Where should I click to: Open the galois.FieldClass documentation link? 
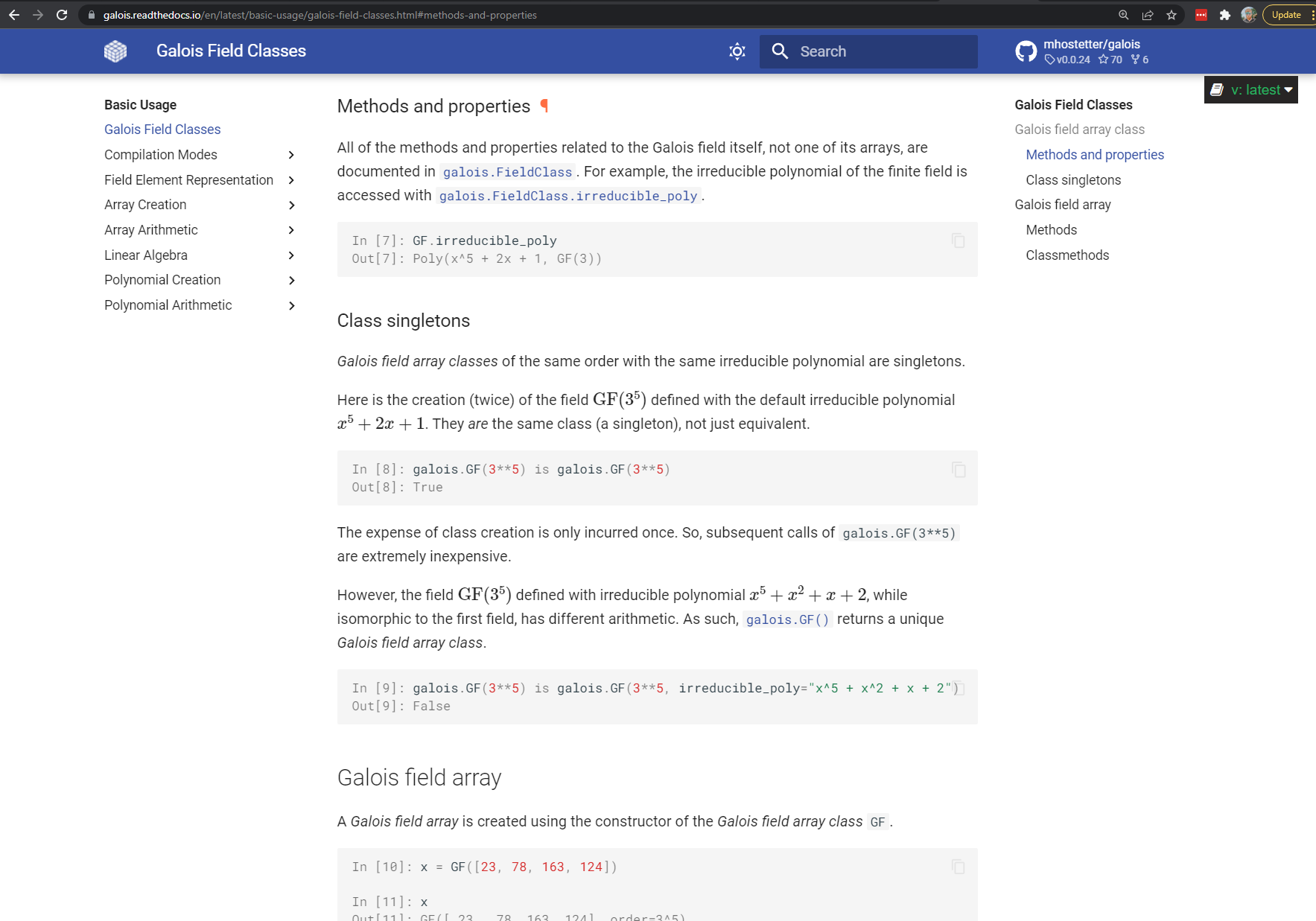click(x=507, y=171)
